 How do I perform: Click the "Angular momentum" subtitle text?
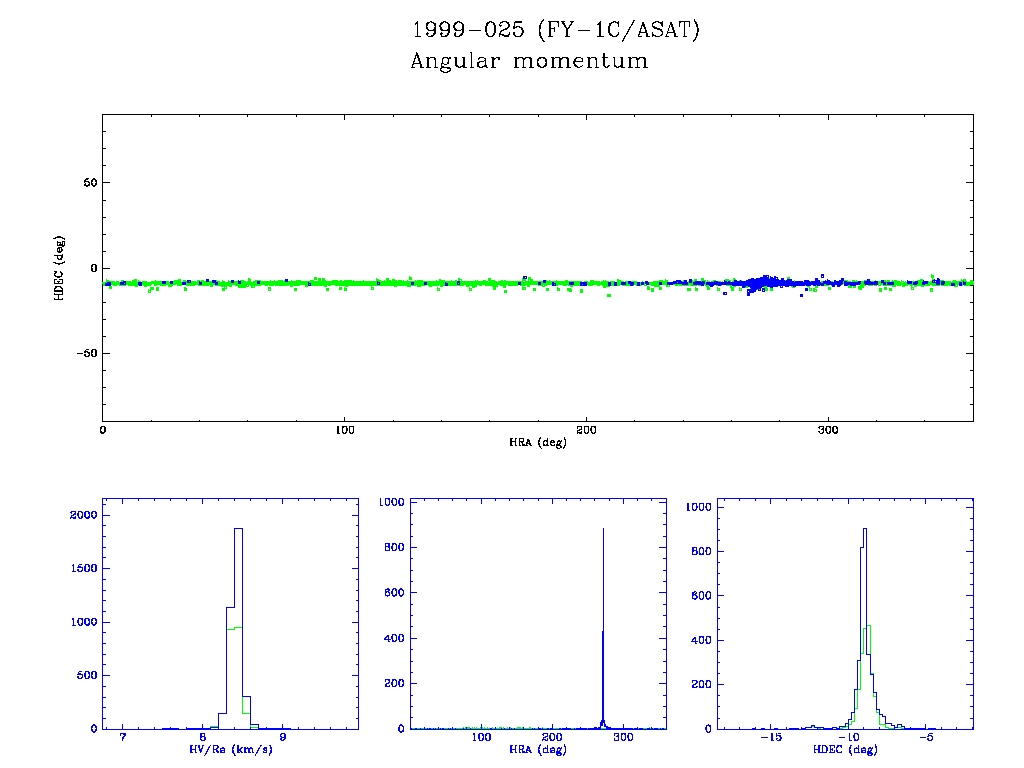coord(529,61)
